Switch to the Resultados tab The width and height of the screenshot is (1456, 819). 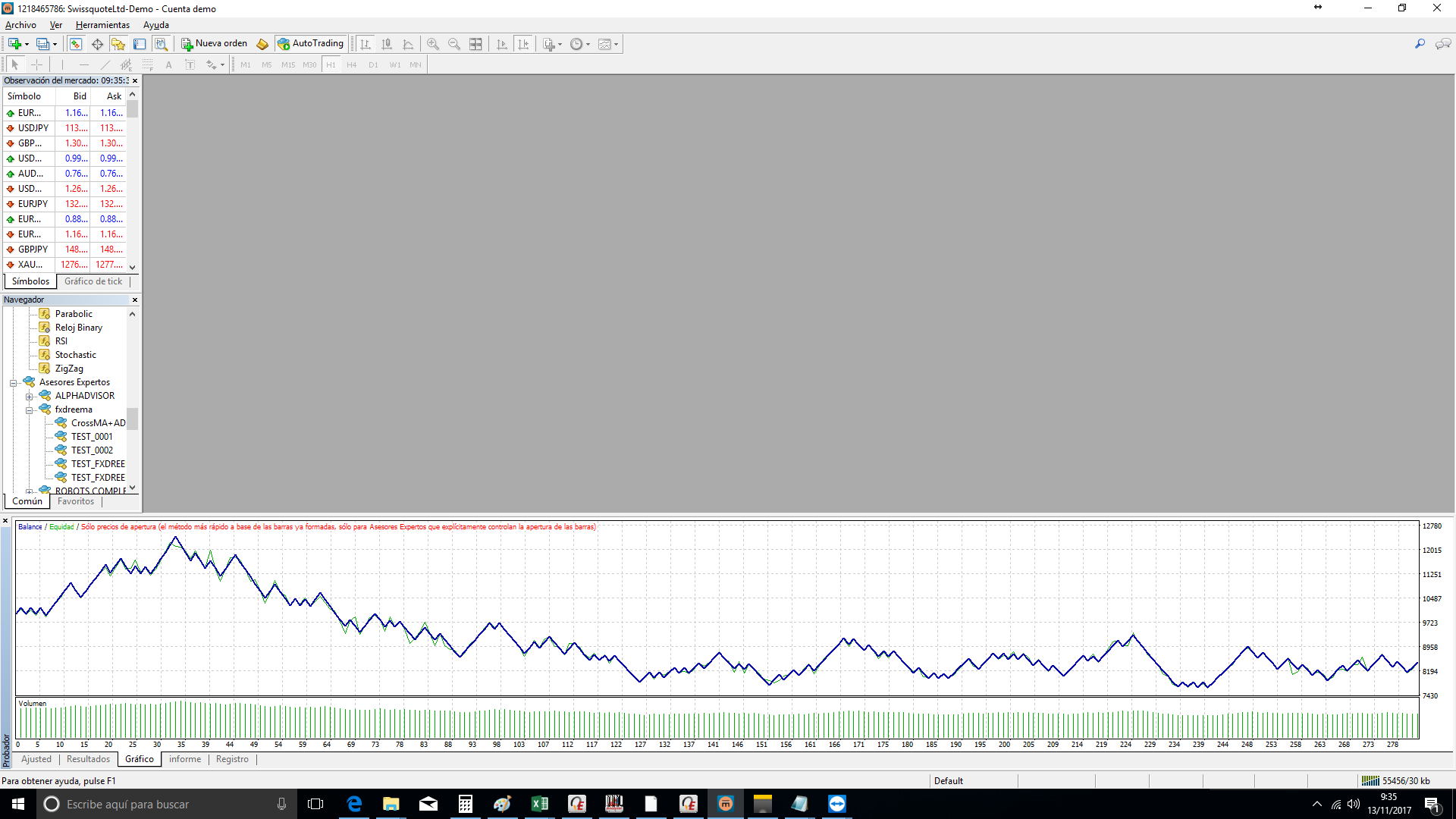coord(88,759)
